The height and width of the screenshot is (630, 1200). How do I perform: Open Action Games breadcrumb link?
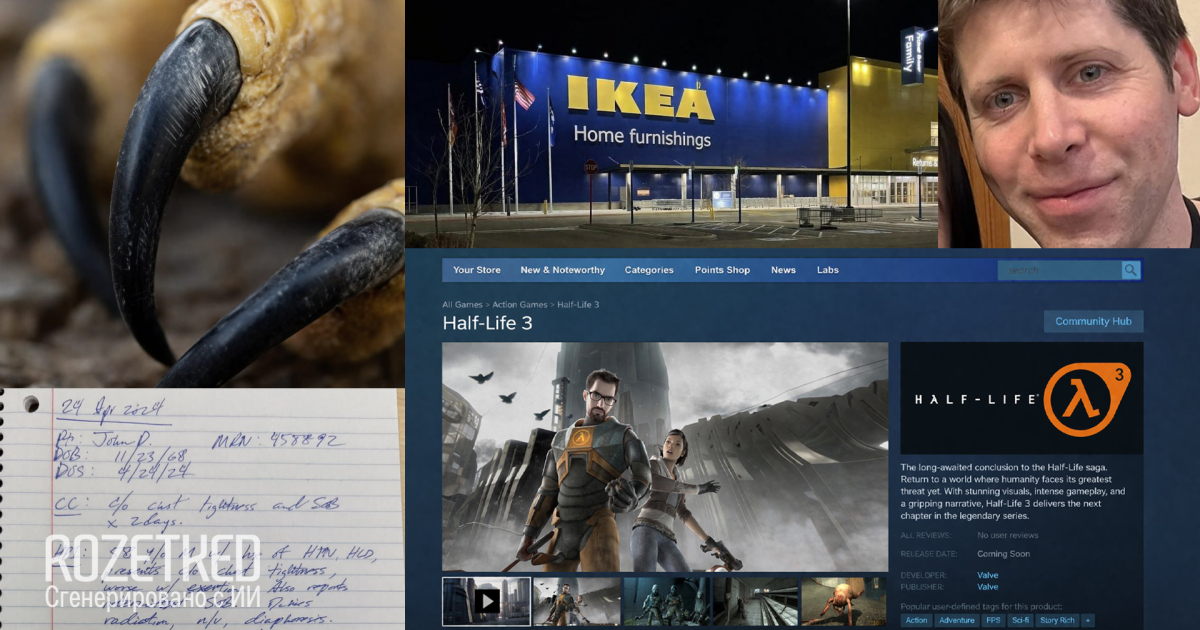519,304
